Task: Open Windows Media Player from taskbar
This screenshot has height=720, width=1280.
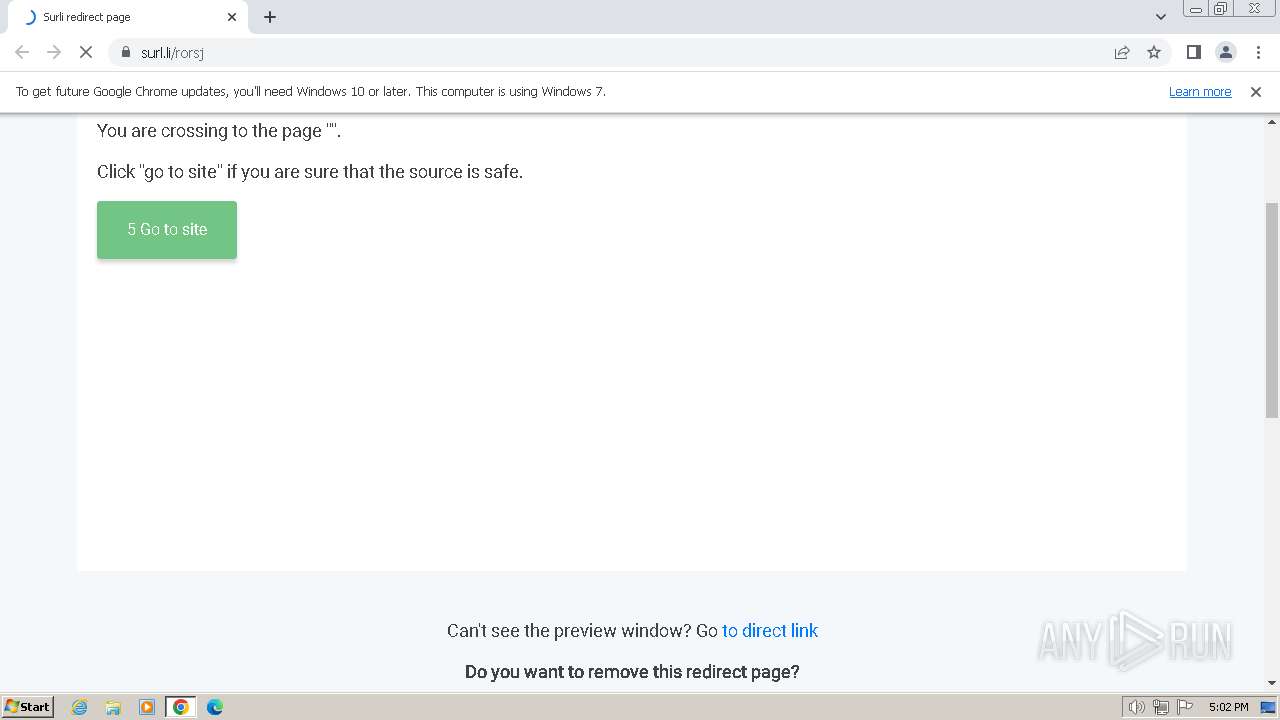Action: pos(147,707)
